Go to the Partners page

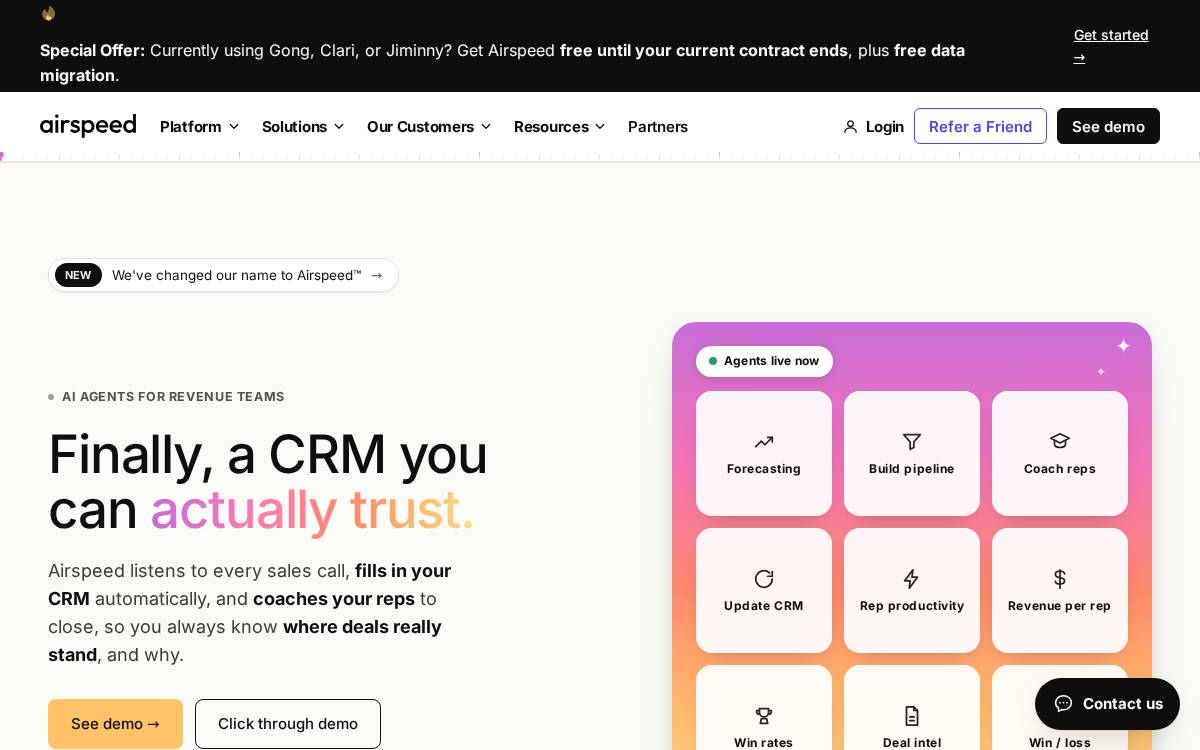tap(658, 127)
